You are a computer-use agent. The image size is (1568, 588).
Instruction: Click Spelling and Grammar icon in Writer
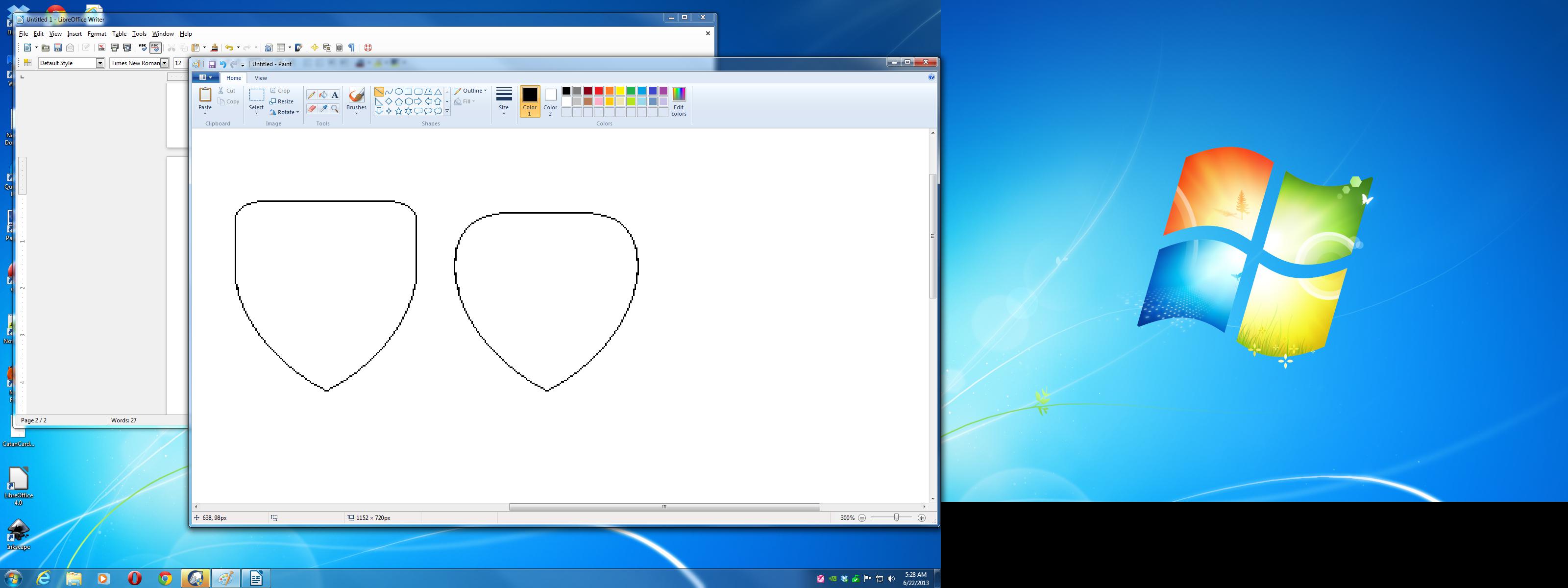pos(143,48)
